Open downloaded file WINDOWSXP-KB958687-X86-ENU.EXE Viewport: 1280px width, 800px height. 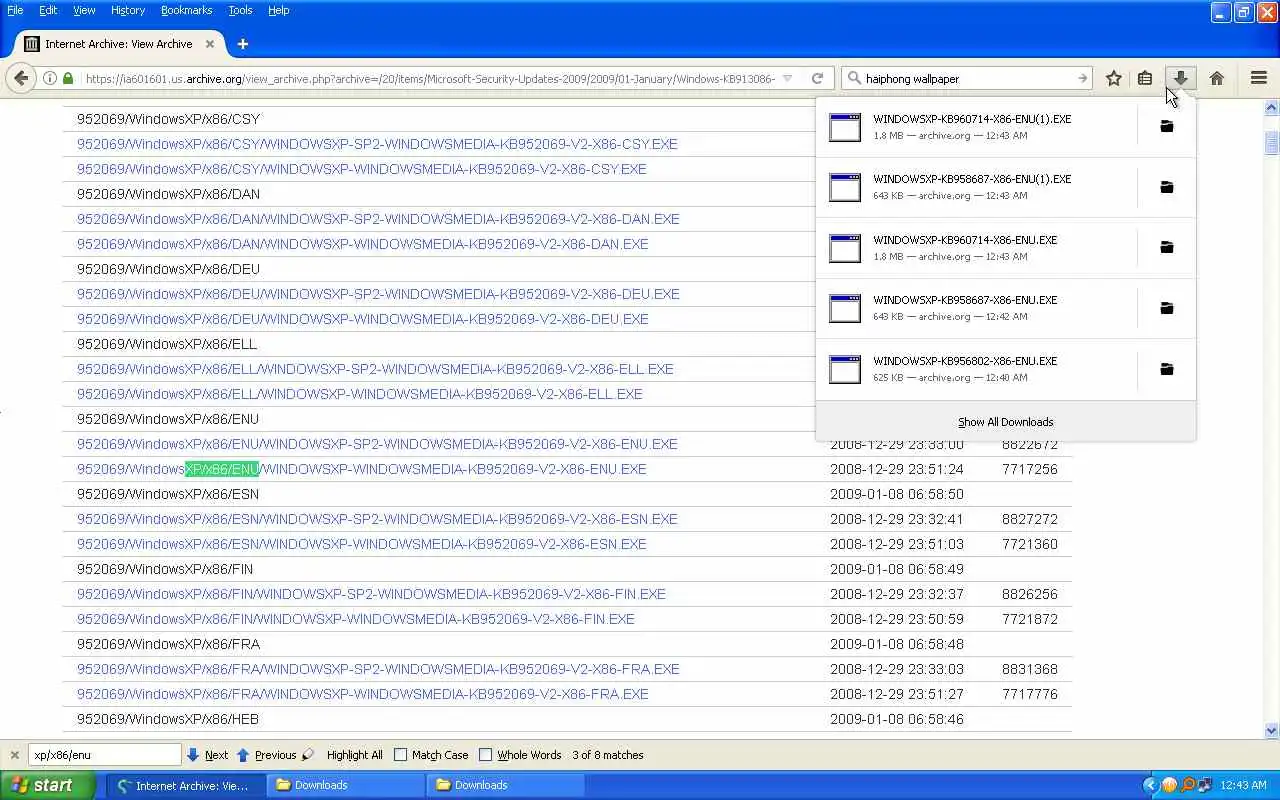[x=977, y=308]
